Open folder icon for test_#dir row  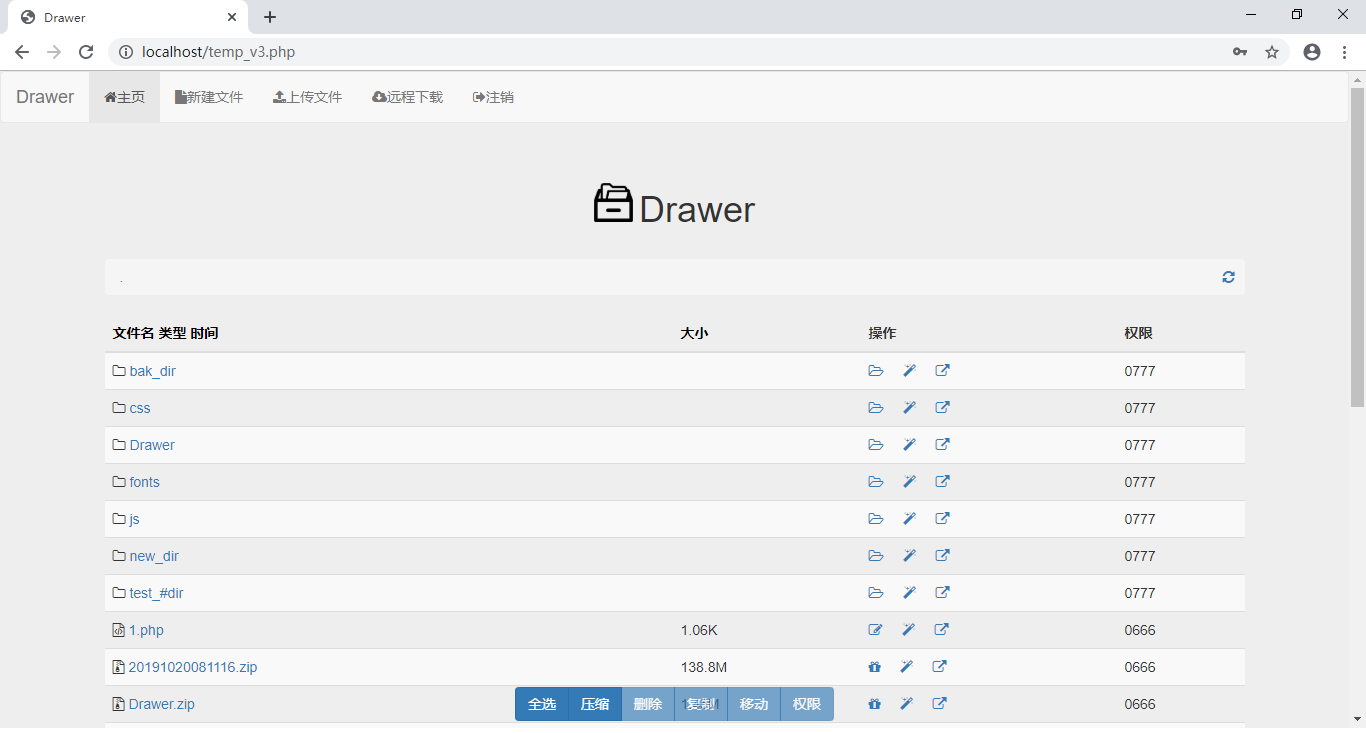[x=876, y=593]
